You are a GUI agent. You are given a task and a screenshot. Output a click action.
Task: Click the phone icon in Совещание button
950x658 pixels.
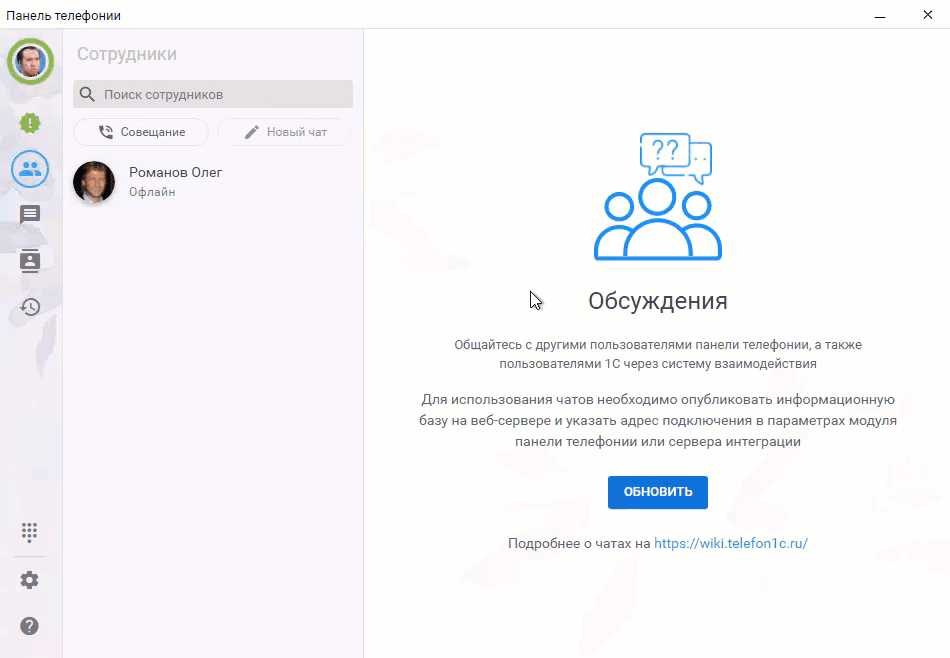coord(105,131)
